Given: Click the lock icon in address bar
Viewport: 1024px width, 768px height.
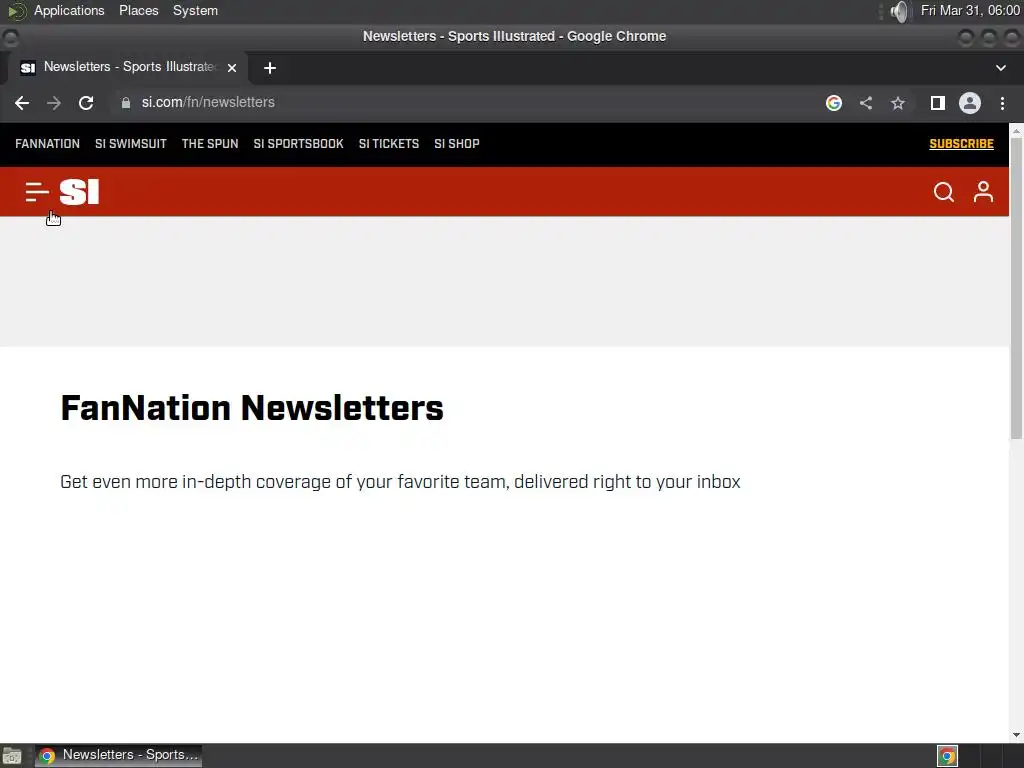Looking at the screenshot, I should [126, 103].
